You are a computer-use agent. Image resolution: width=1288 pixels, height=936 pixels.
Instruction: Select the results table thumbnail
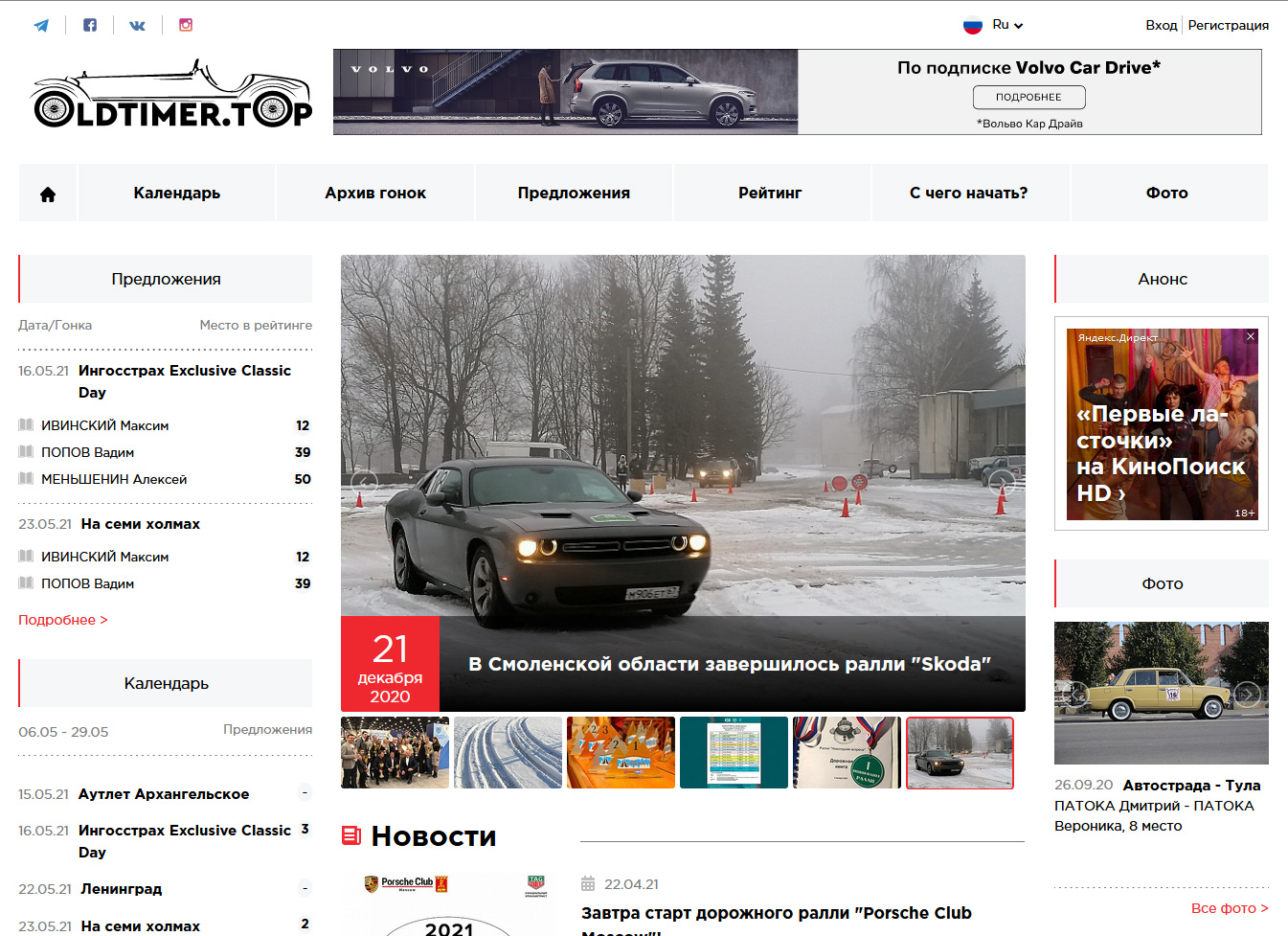[x=734, y=753]
